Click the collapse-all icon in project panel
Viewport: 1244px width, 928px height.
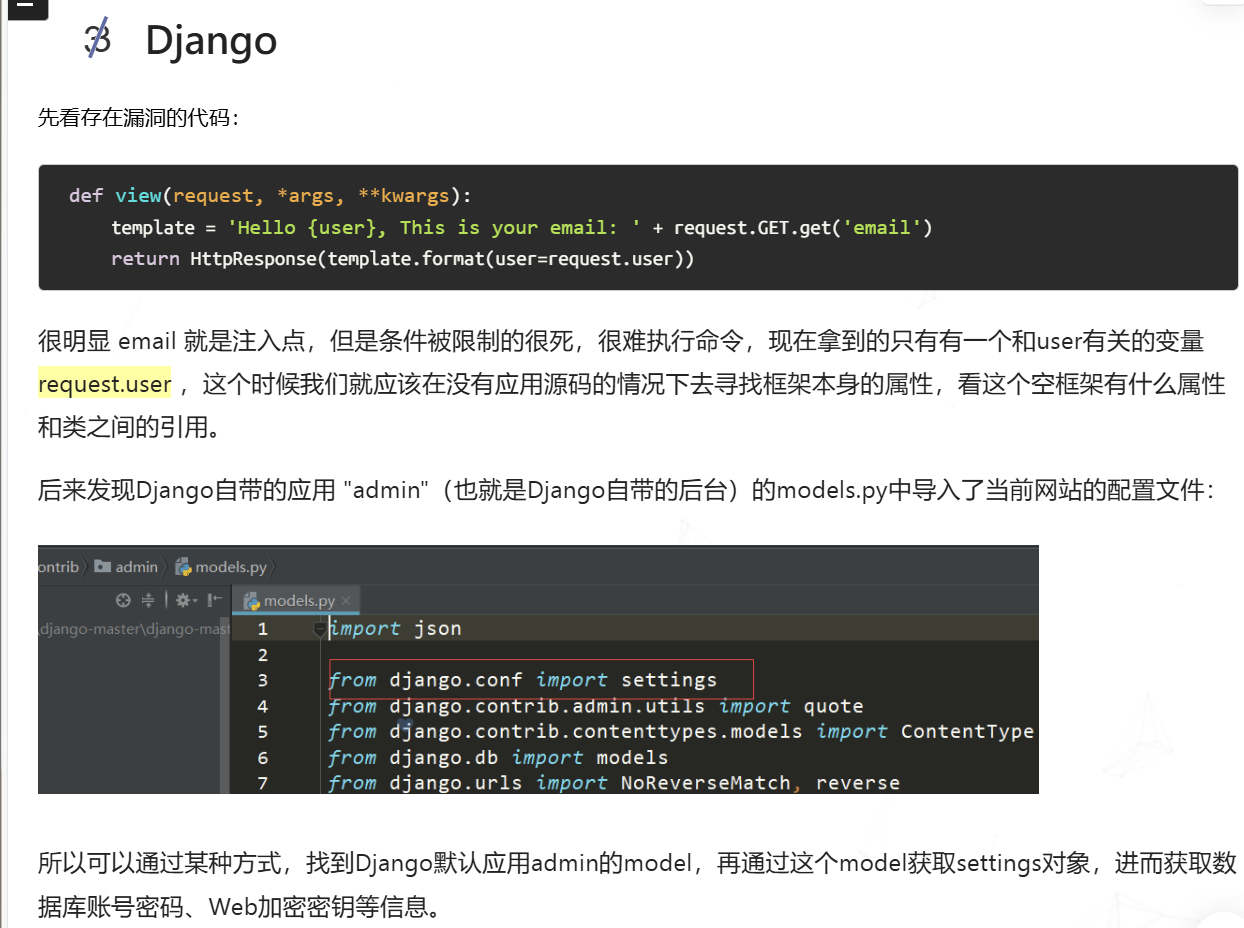pos(148,600)
